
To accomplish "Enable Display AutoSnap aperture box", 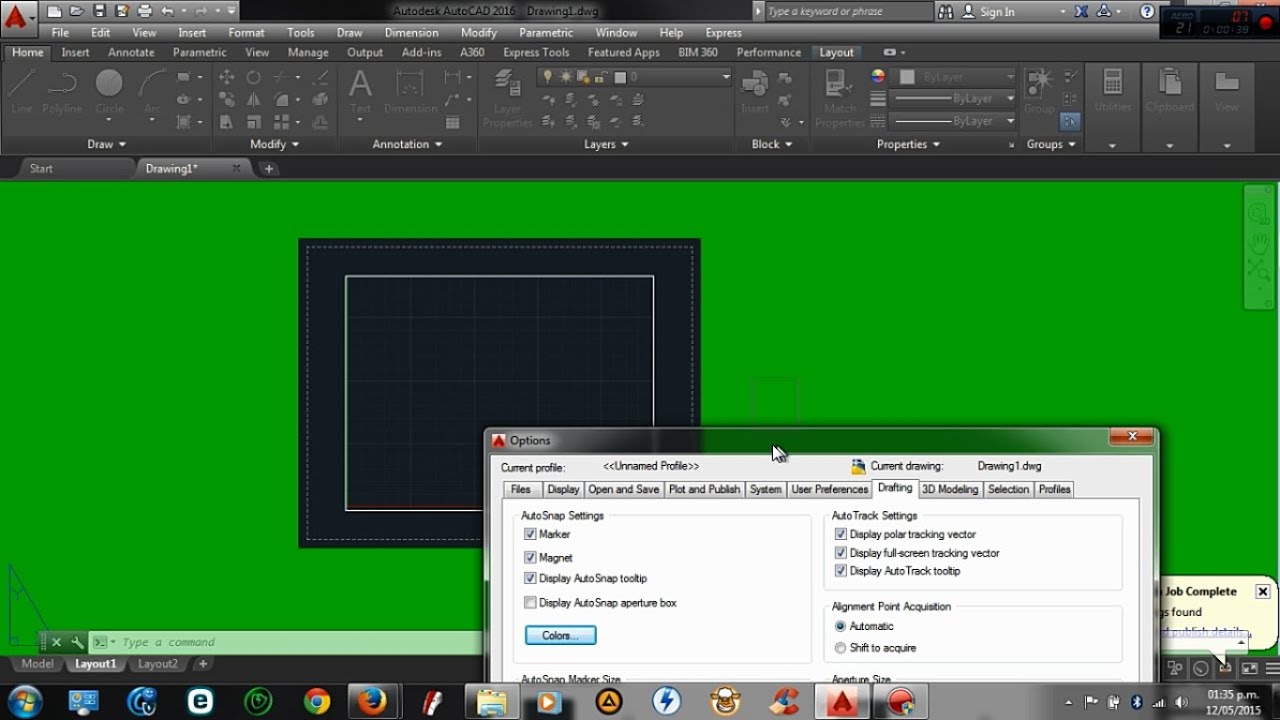I will click(x=530, y=603).
